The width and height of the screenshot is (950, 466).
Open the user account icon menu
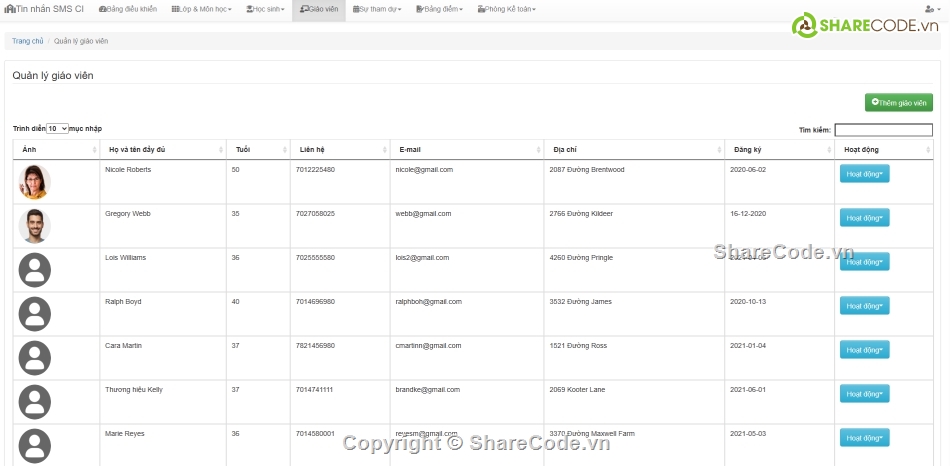click(x=931, y=9)
